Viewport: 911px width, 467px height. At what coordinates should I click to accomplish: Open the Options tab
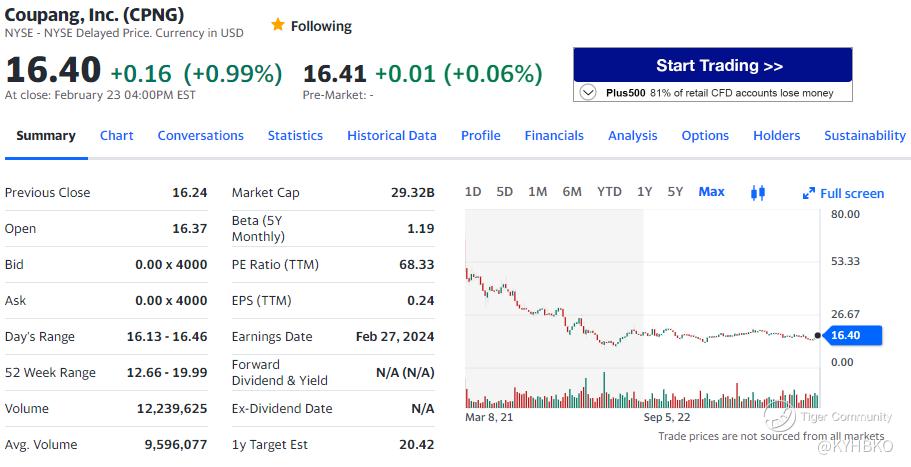(x=705, y=135)
